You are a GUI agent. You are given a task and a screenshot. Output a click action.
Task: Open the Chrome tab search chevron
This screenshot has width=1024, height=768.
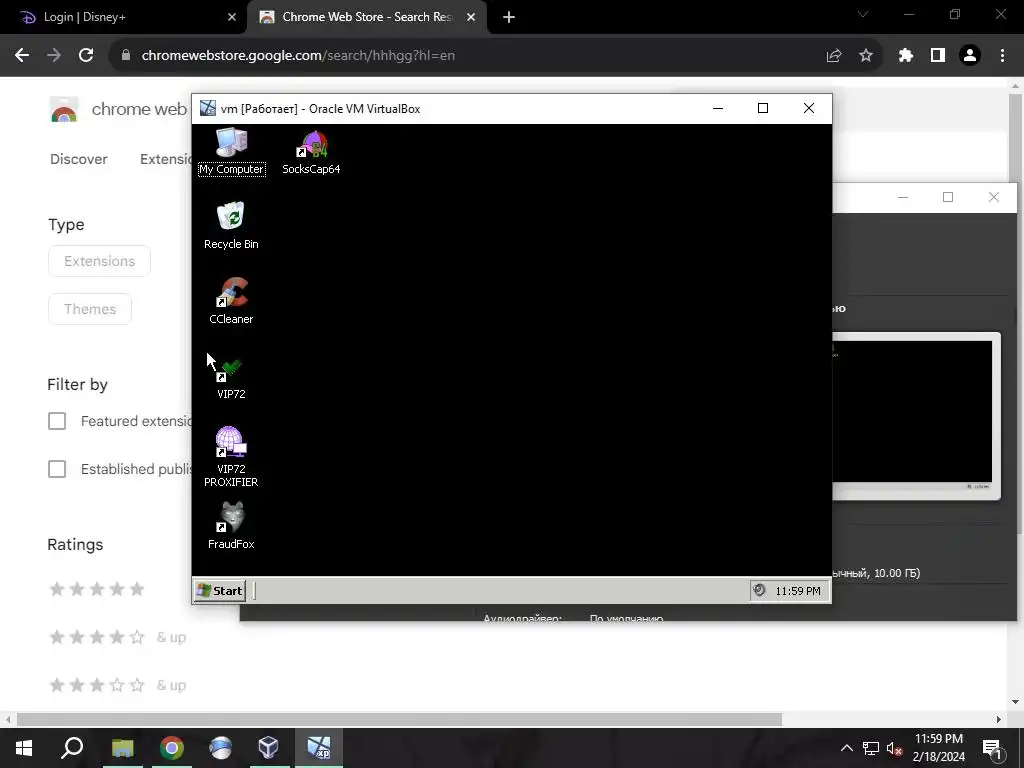(863, 14)
